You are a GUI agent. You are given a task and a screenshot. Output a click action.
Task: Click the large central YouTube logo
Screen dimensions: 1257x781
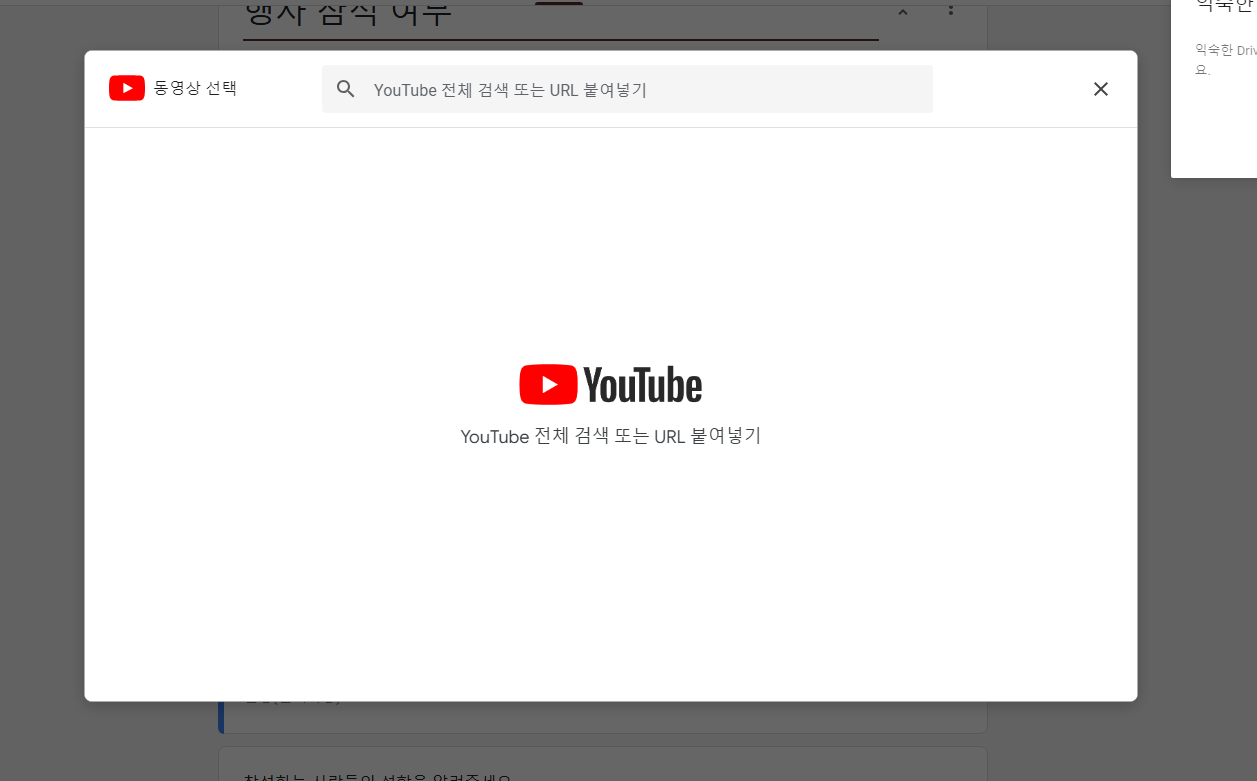610,384
